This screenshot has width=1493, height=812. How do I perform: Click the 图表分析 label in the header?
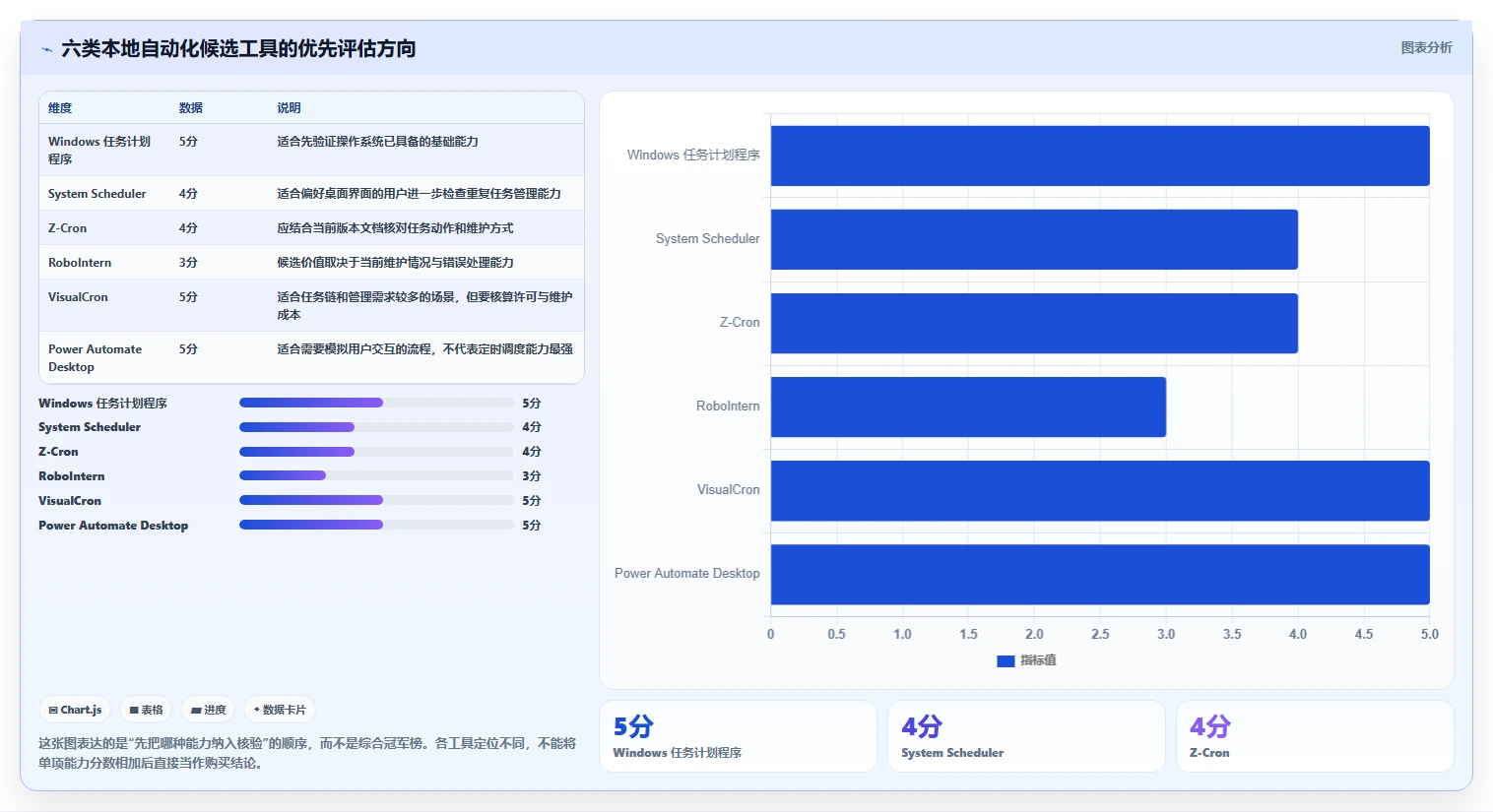coord(1426,47)
